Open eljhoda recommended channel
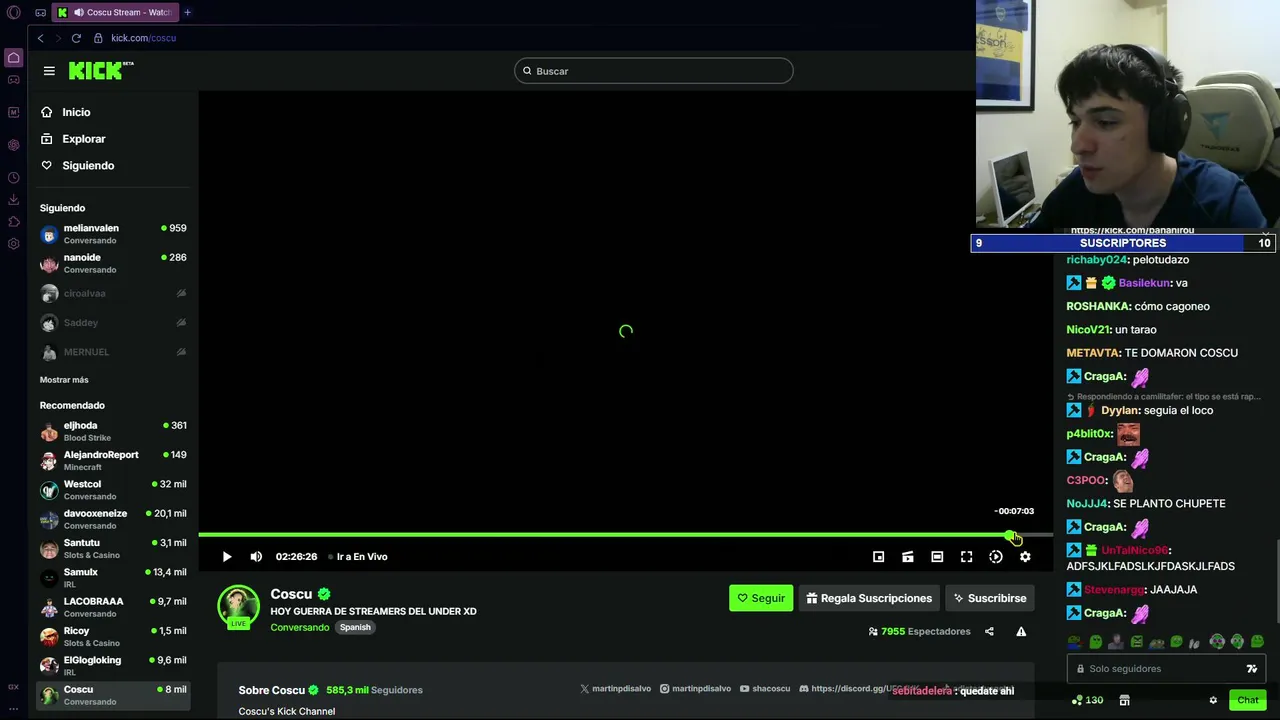 pos(113,431)
